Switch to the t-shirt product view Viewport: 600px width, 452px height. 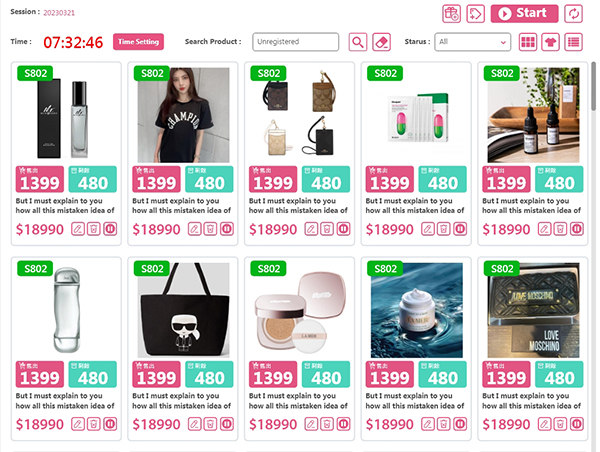(550, 42)
